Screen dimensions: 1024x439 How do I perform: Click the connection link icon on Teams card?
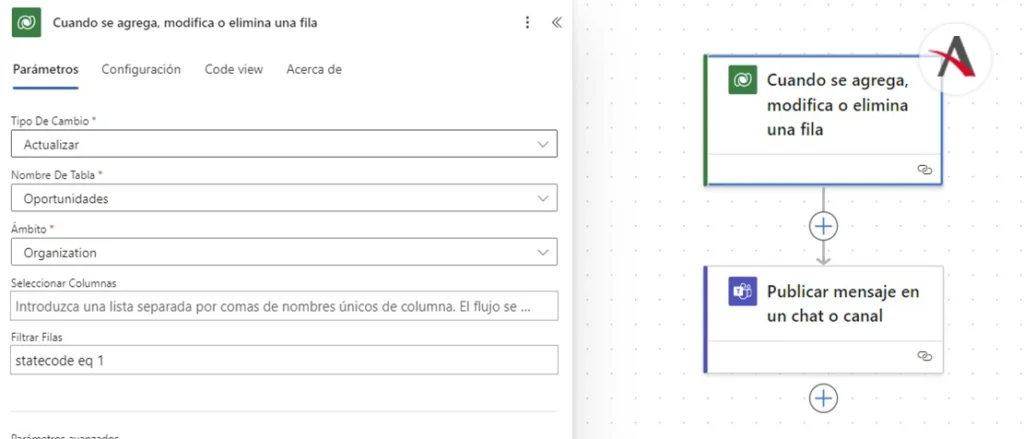click(x=924, y=355)
